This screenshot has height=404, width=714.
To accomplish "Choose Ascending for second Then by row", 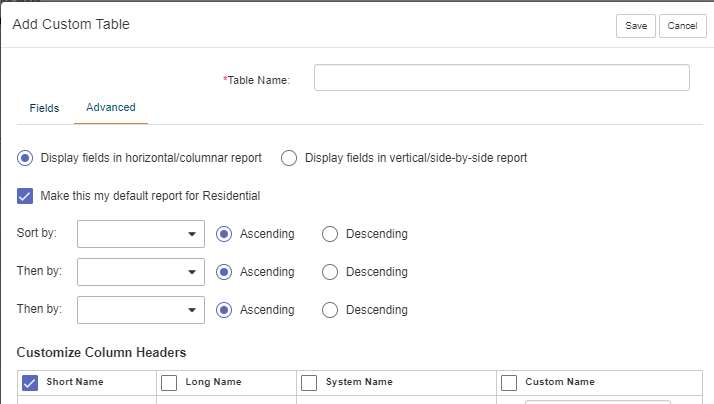I will pyautogui.click(x=224, y=310).
